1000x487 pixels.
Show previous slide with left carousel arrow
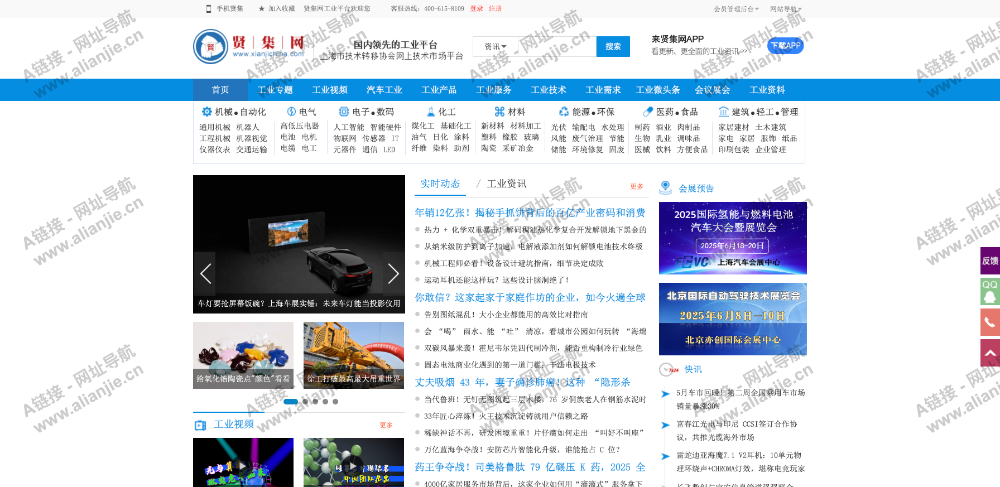click(205, 274)
